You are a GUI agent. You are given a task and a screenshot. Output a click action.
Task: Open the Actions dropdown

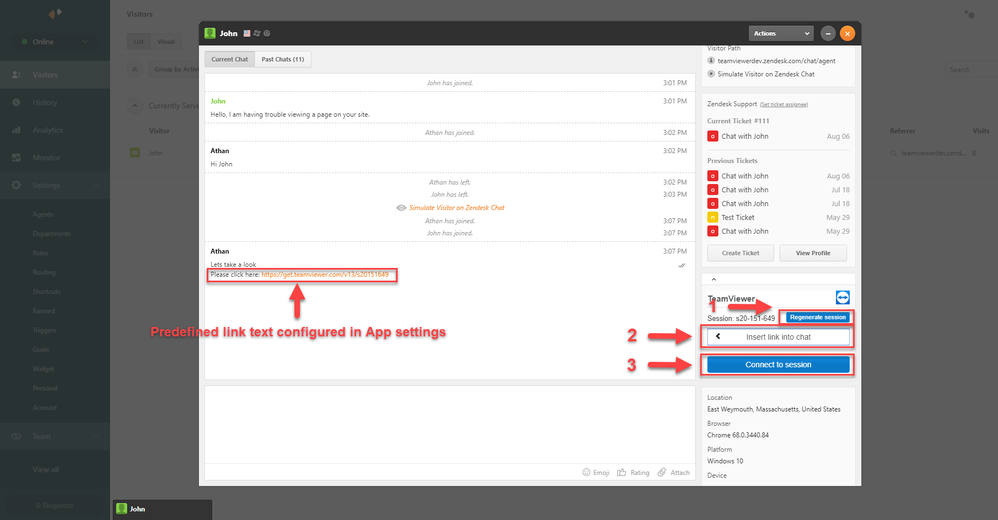[x=780, y=33]
